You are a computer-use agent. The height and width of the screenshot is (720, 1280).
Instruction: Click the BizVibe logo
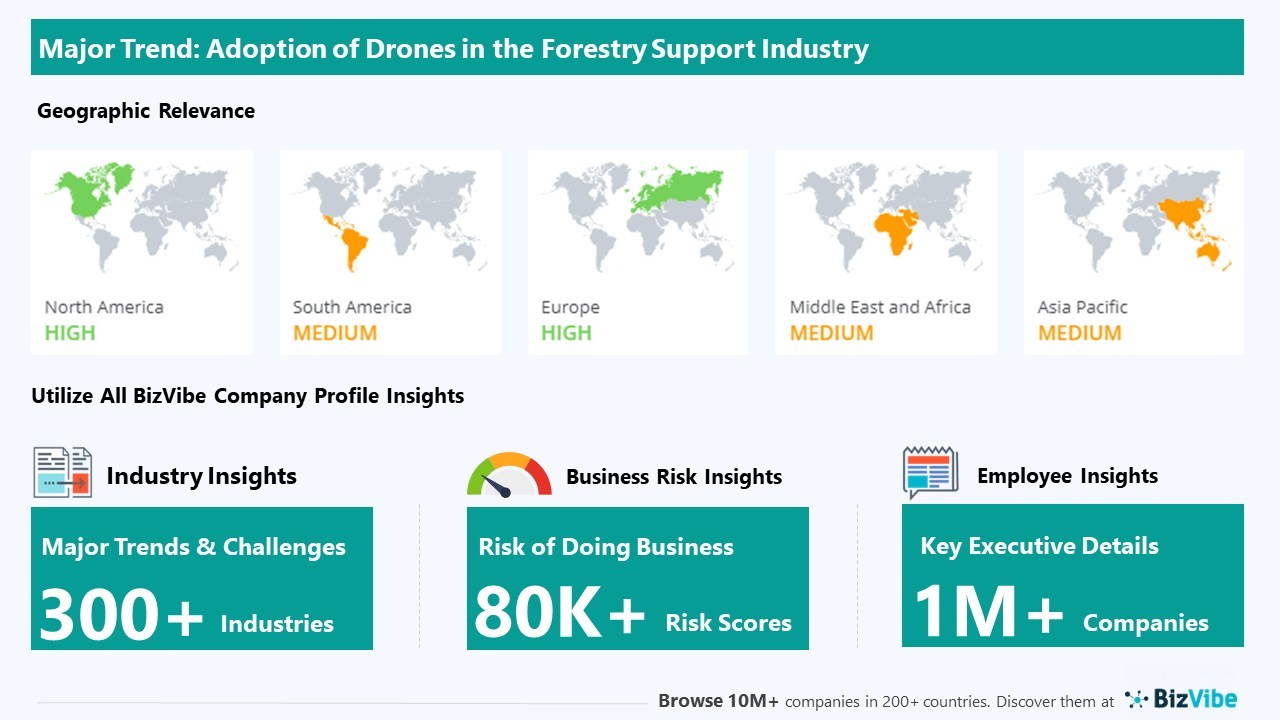click(x=1181, y=699)
